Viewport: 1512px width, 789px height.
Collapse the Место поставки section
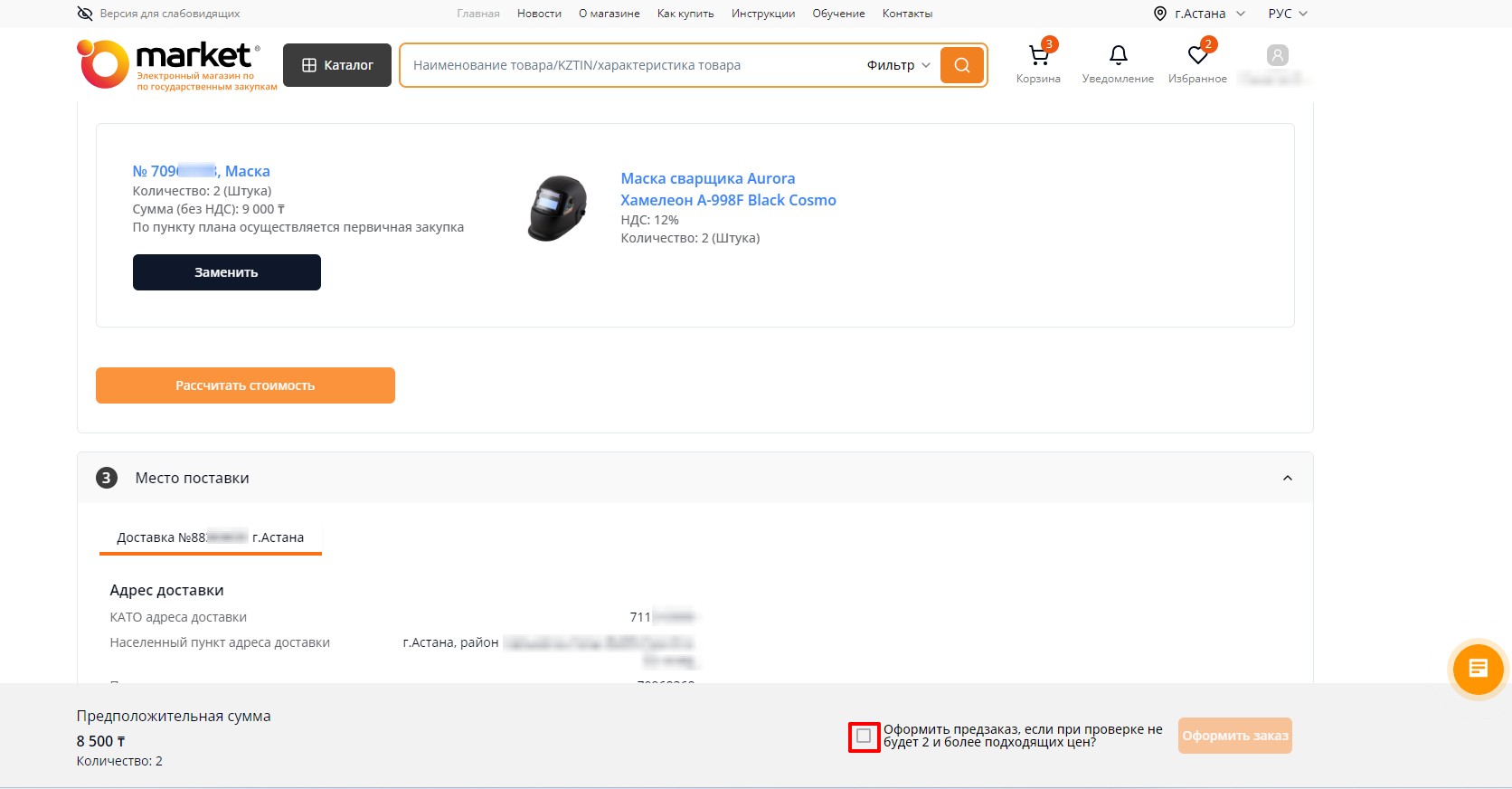[1287, 478]
